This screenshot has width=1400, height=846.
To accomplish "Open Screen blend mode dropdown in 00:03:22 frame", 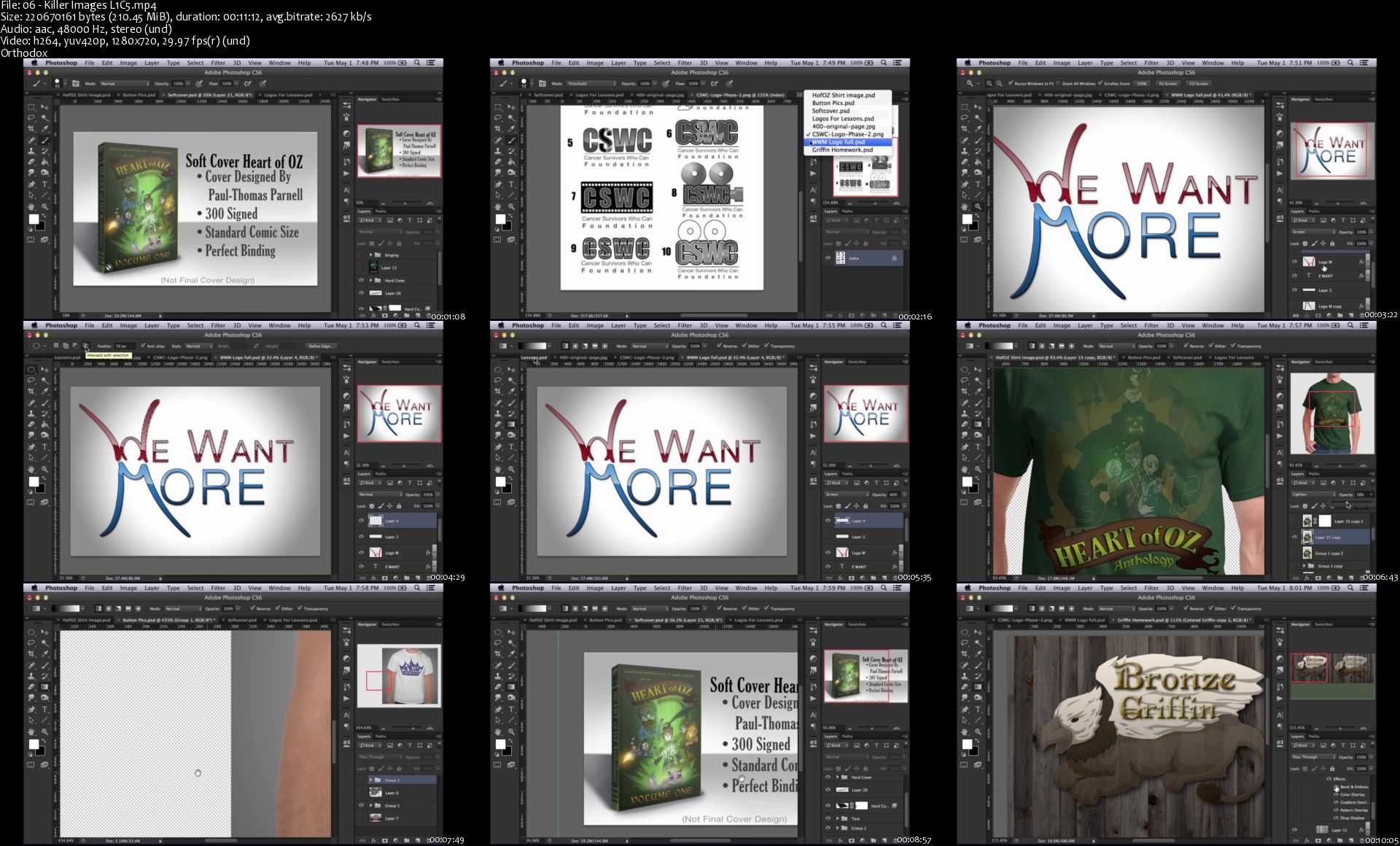I will pyautogui.click(x=1313, y=232).
